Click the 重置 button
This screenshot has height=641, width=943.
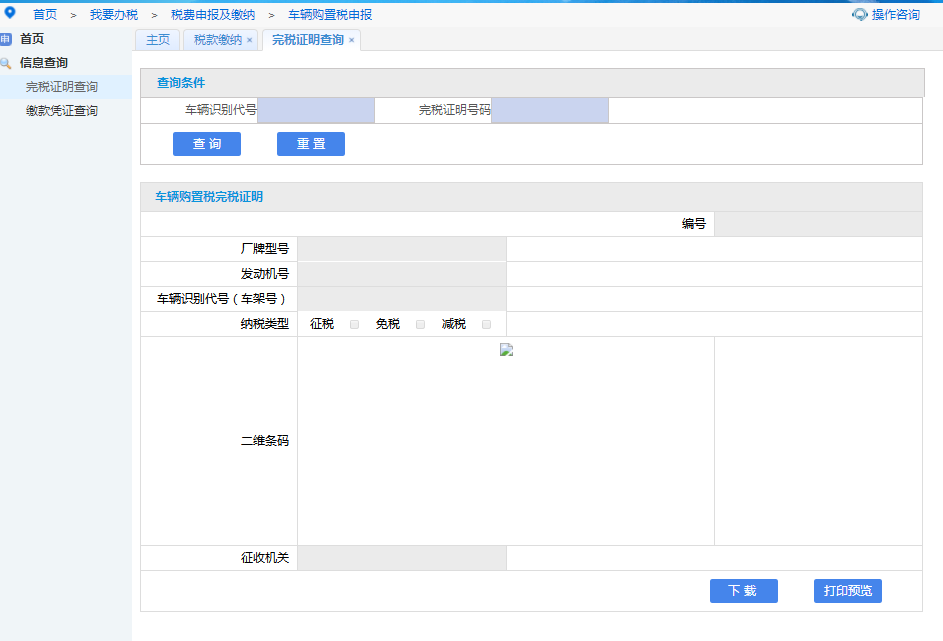(x=311, y=144)
